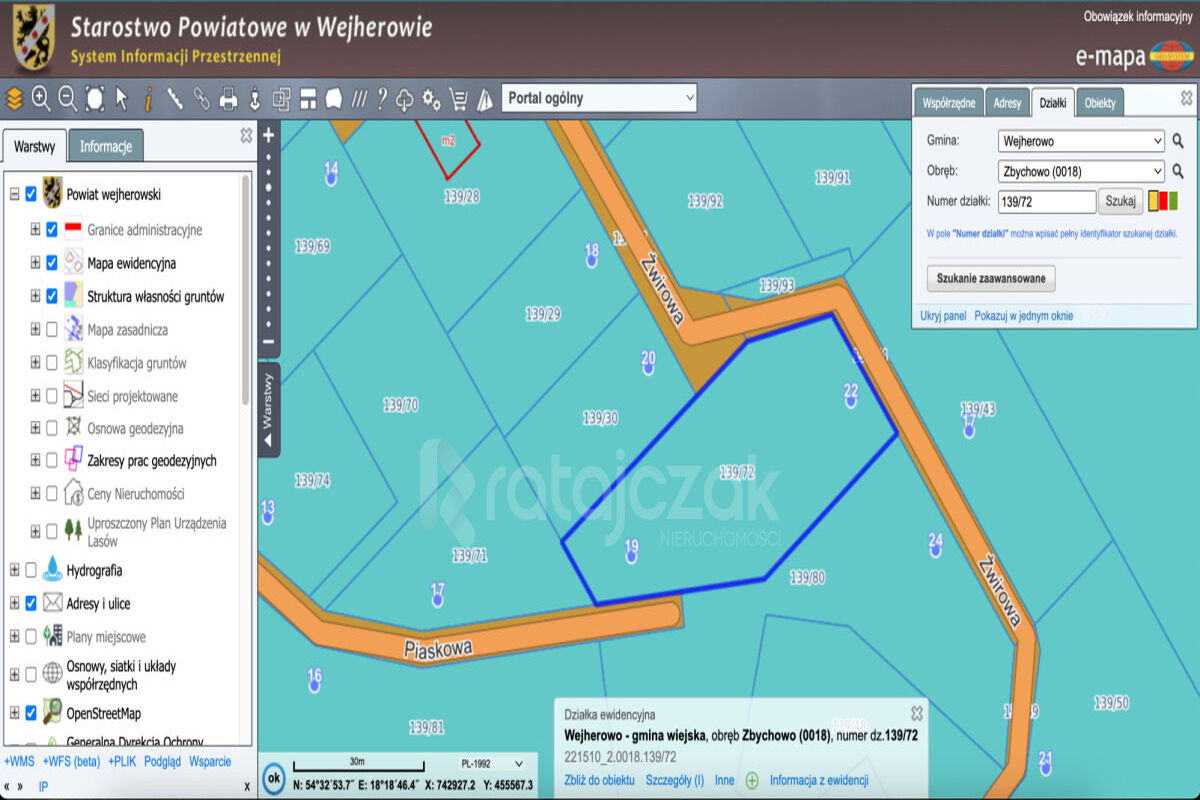Expand the Adresy i ulice tree node
This screenshot has width=1200, height=800.
point(14,603)
